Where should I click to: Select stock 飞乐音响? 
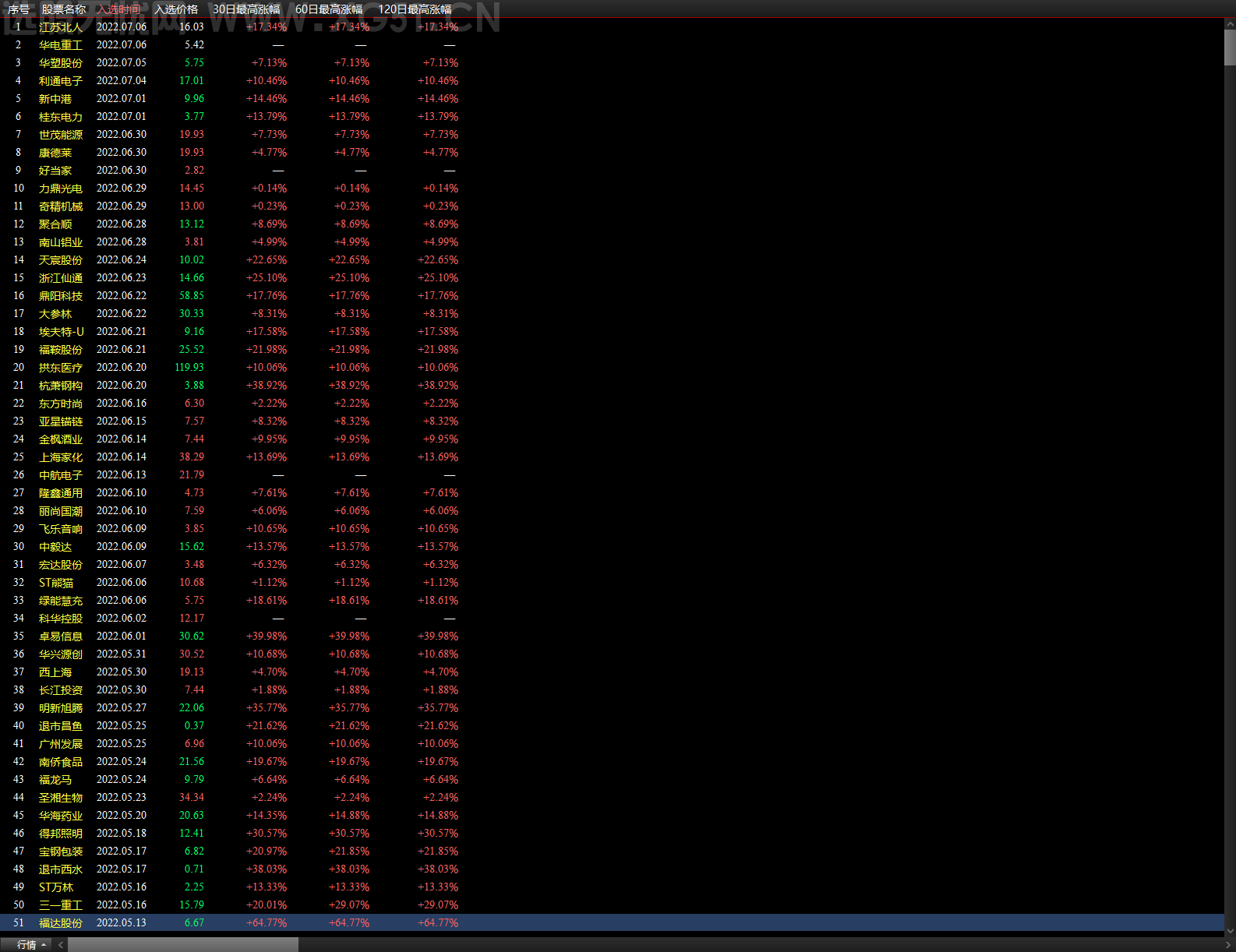point(61,529)
